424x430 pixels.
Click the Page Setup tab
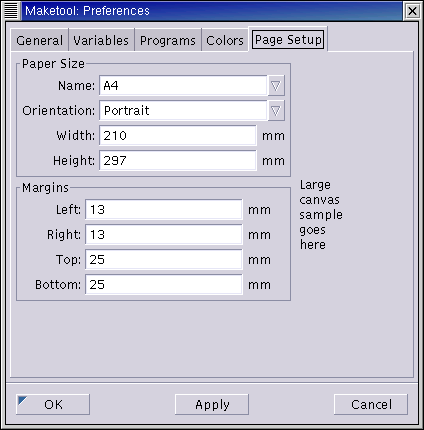pyautogui.click(x=288, y=40)
